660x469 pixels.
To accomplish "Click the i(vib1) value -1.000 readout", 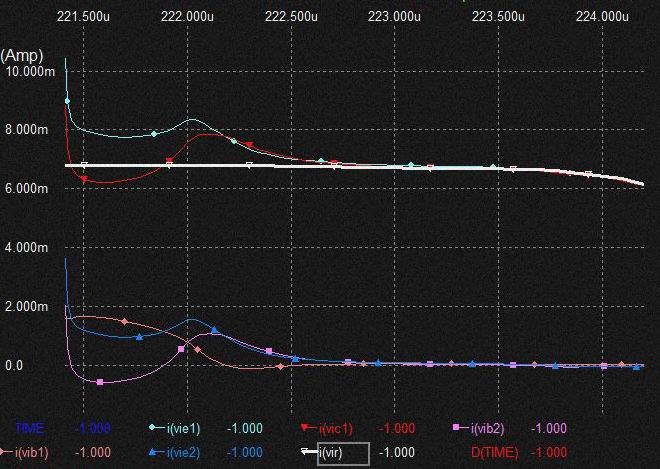I will coord(93,453).
